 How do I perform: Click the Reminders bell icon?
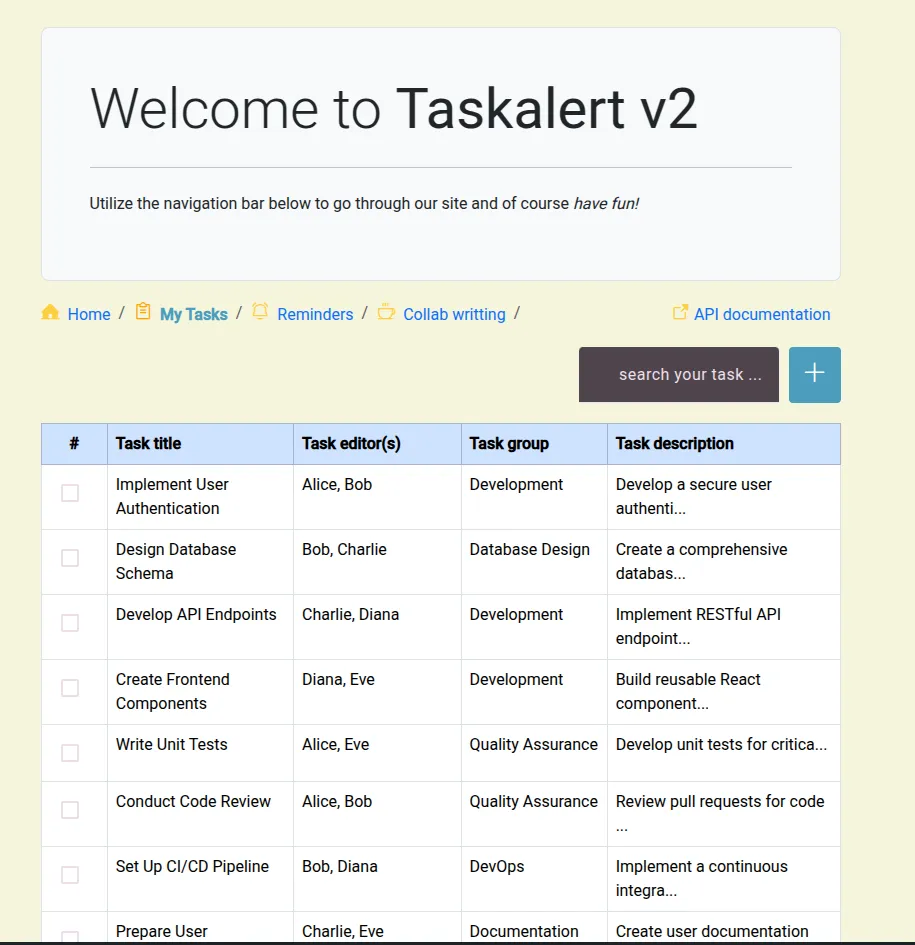(x=260, y=312)
